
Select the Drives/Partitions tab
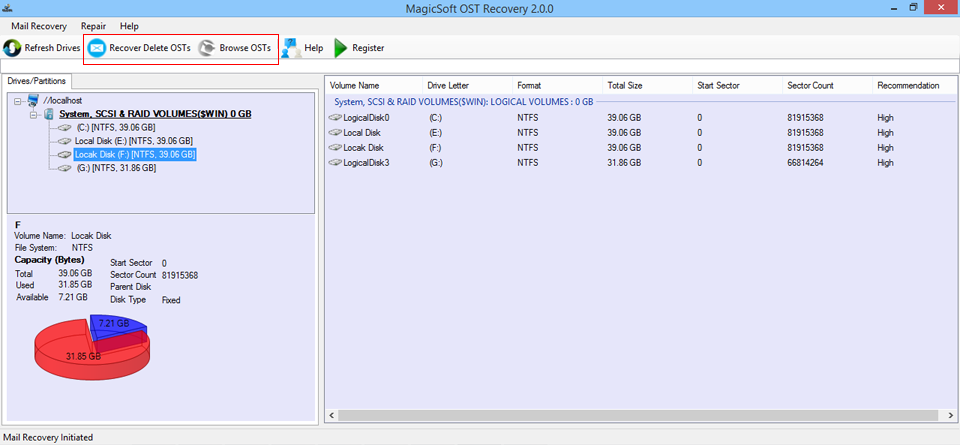[x=37, y=81]
